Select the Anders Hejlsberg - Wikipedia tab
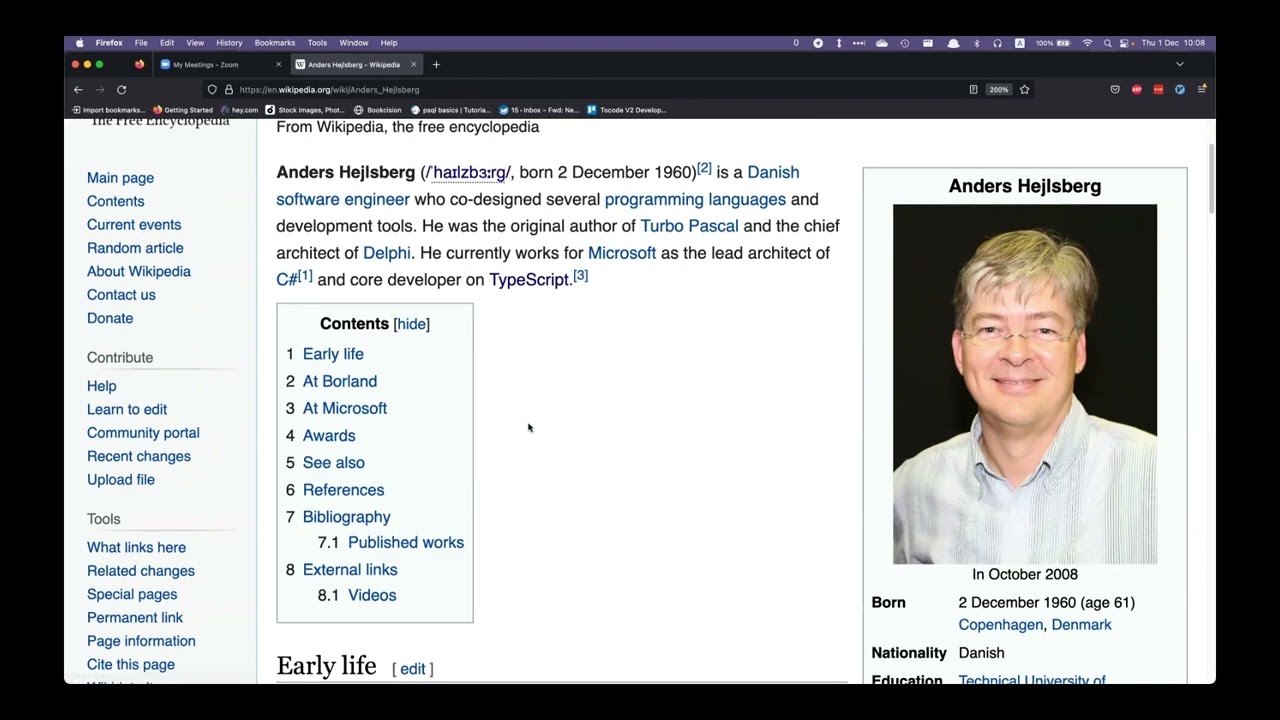Screen dimensions: 1280x720 pyautogui.click(x=355, y=65)
